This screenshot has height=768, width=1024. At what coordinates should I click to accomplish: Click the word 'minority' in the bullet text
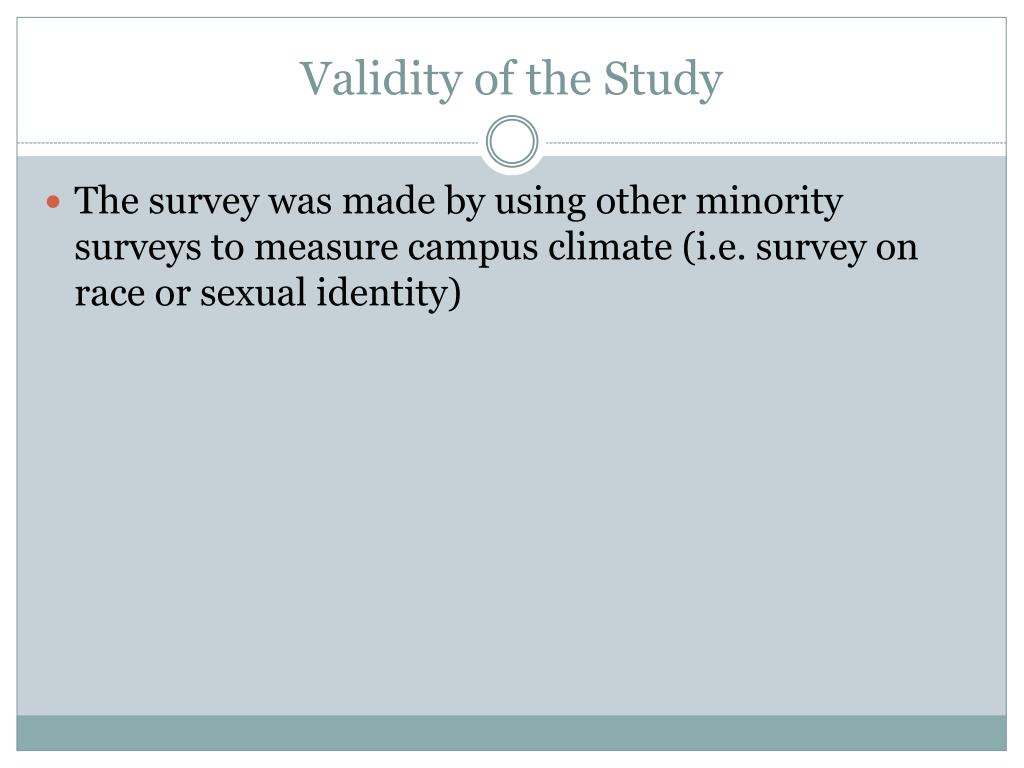[769, 201]
